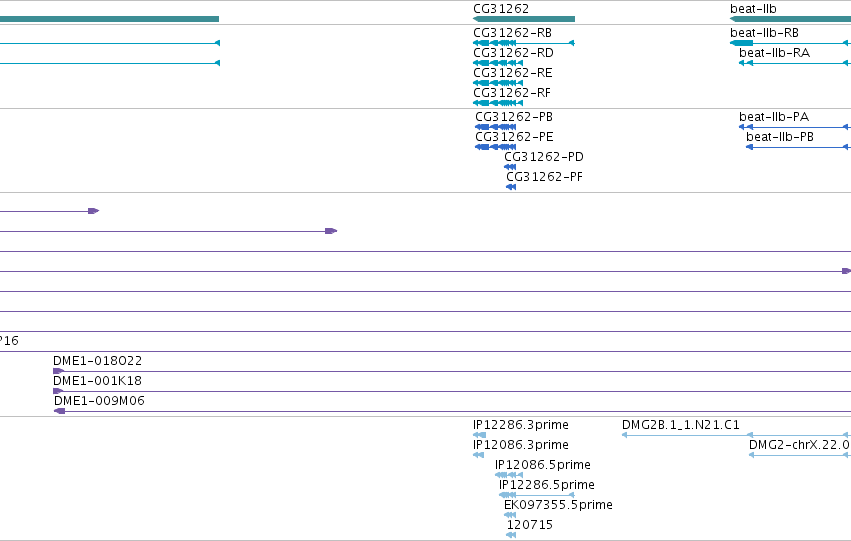Viewport: 851px width, 541px height.
Task: Click the CG31262-PB coding glyph
Action: pyautogui.click(x=496, y=127)
